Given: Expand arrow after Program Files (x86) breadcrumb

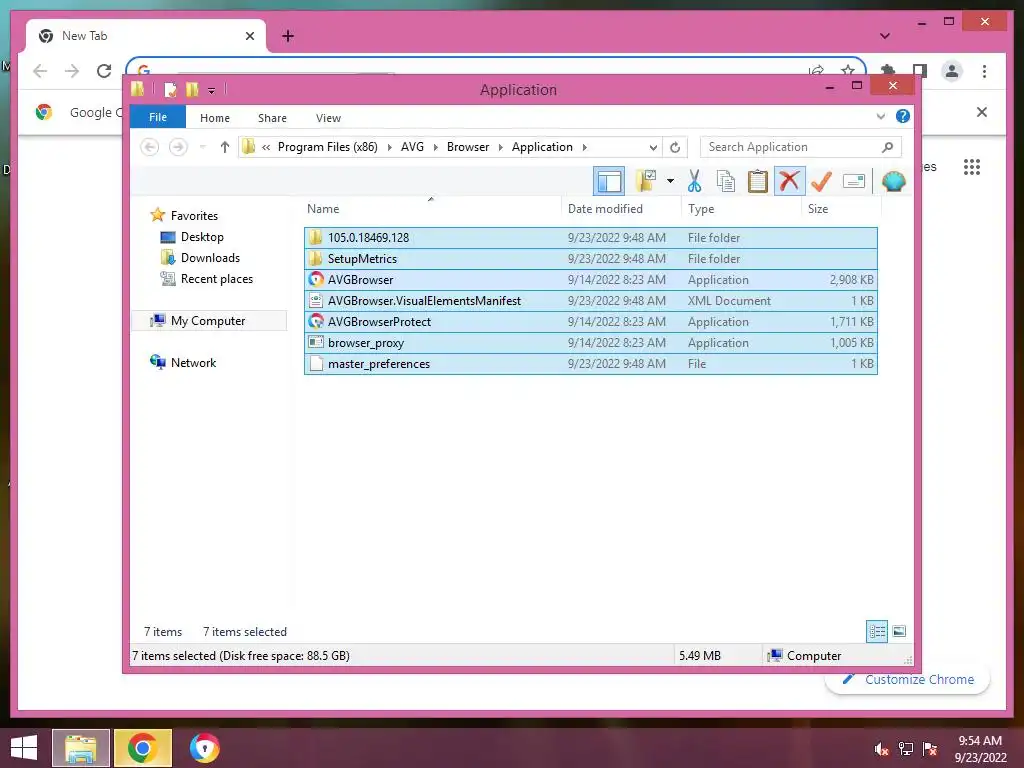Looking at the screenshot, I should 389,147.
